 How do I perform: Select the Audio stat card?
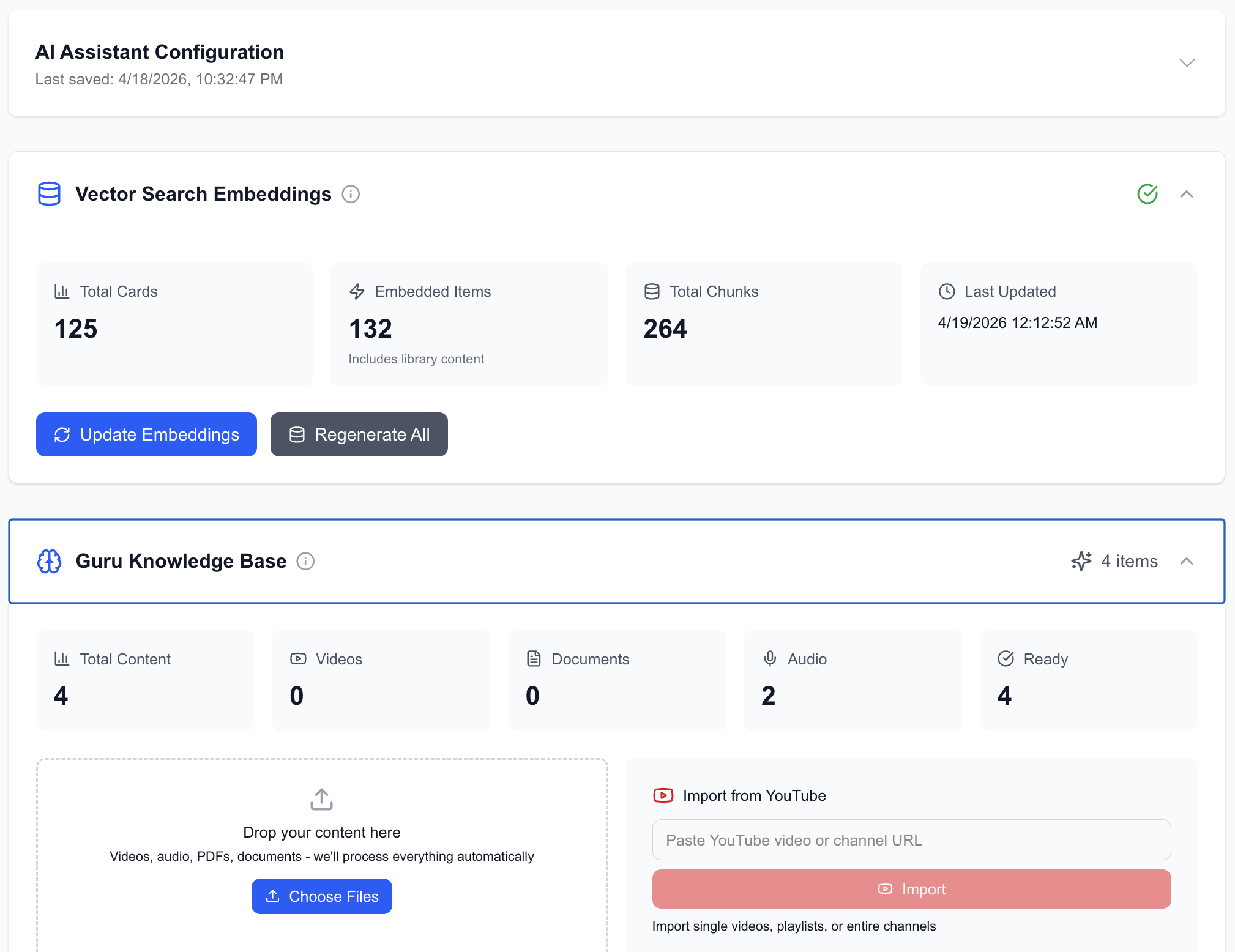(853, 680)
